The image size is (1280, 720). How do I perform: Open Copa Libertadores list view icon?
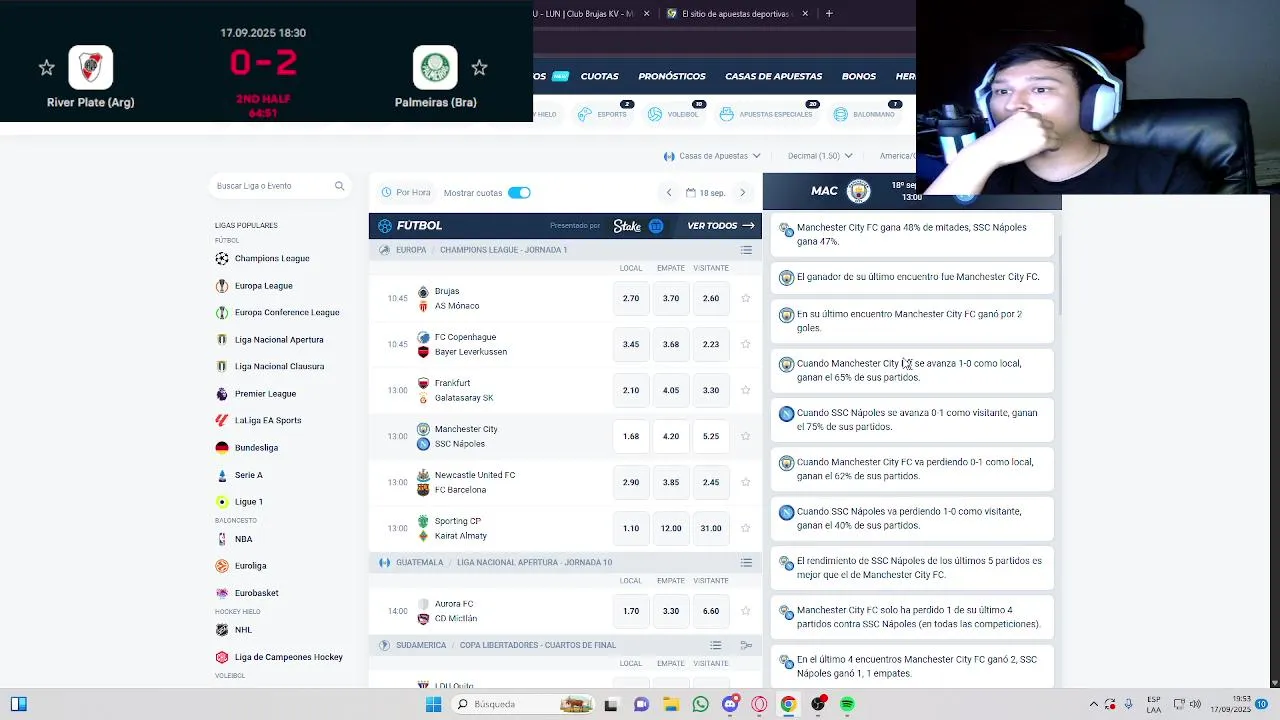pos(716,645)
